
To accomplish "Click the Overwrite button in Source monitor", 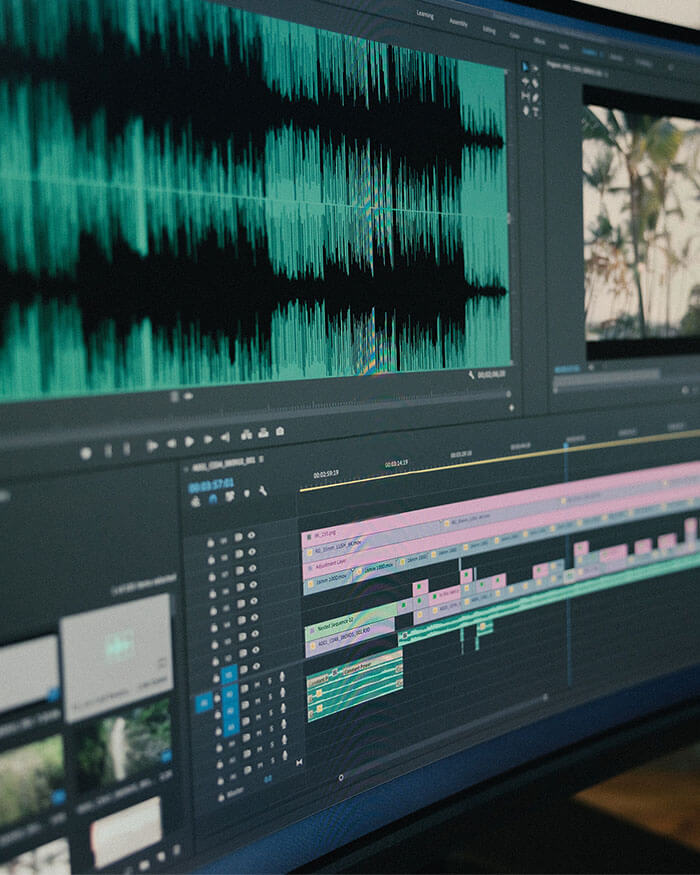I will tap(263, 433).
